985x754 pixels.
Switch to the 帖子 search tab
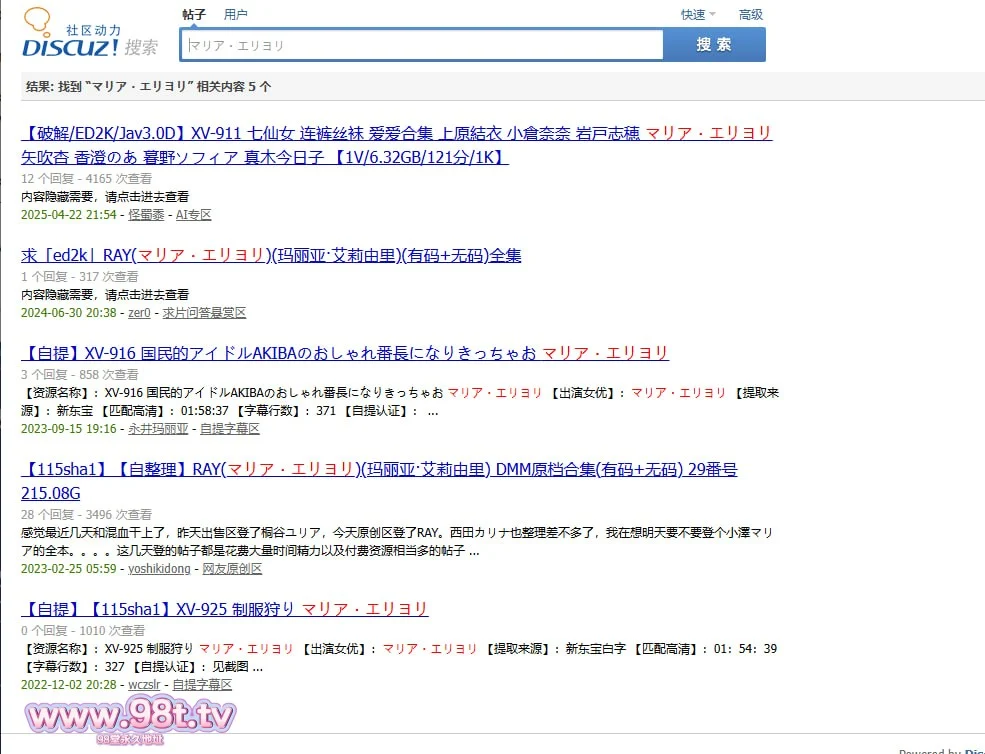[x=194, y=15]
